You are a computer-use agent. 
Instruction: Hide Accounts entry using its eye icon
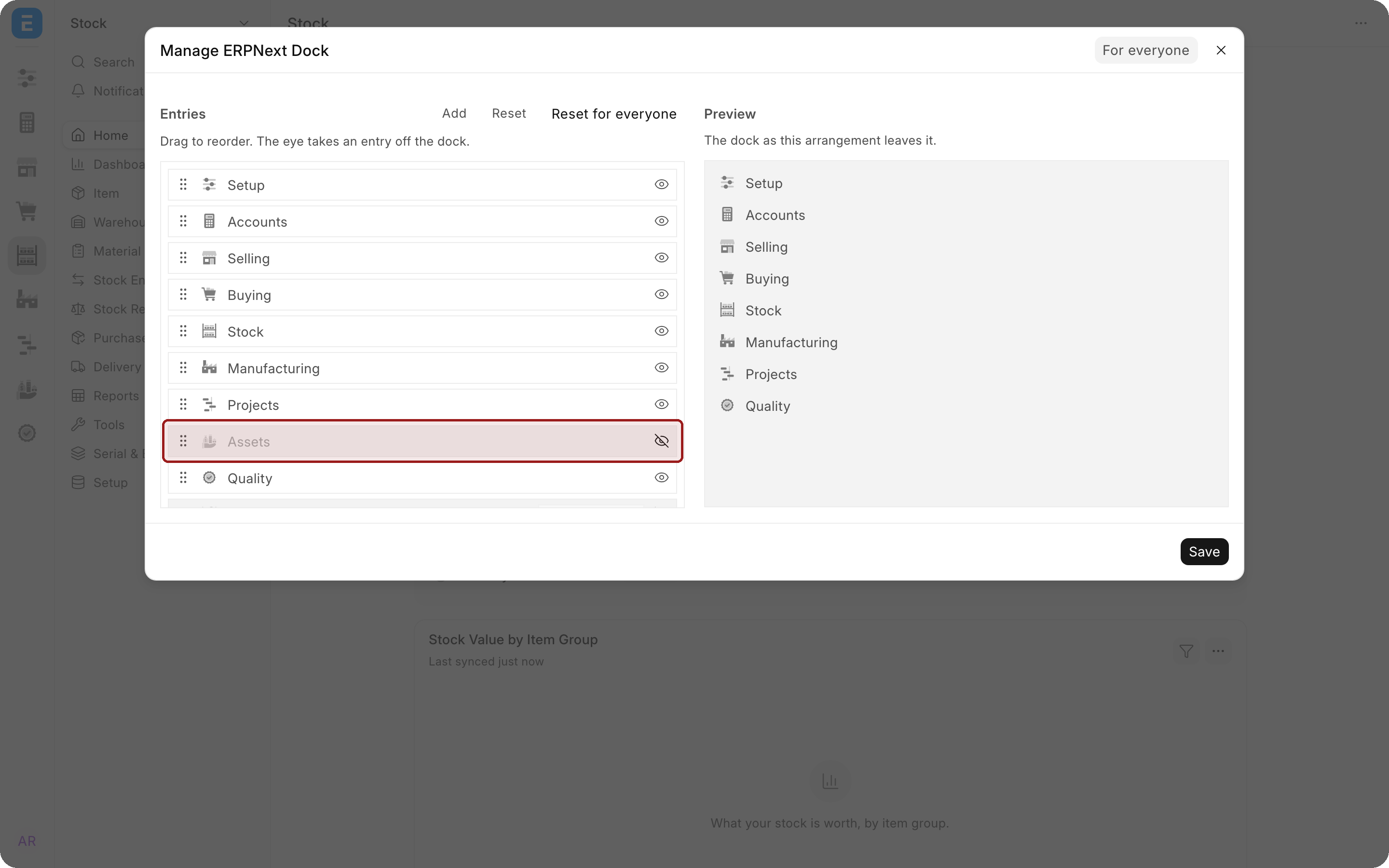[x=661, y=221]
